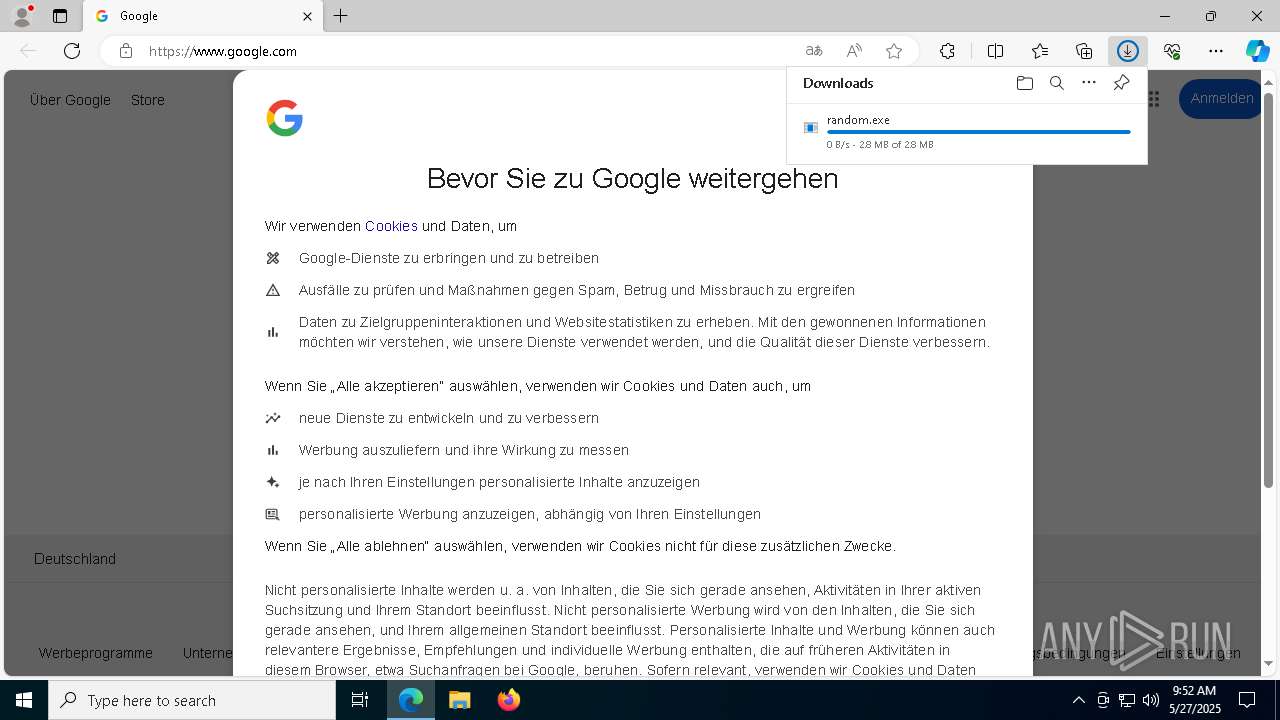Screen dimensions: 1280x720
Task: Open the notification center icon
Action: [x=1247, y=700]
